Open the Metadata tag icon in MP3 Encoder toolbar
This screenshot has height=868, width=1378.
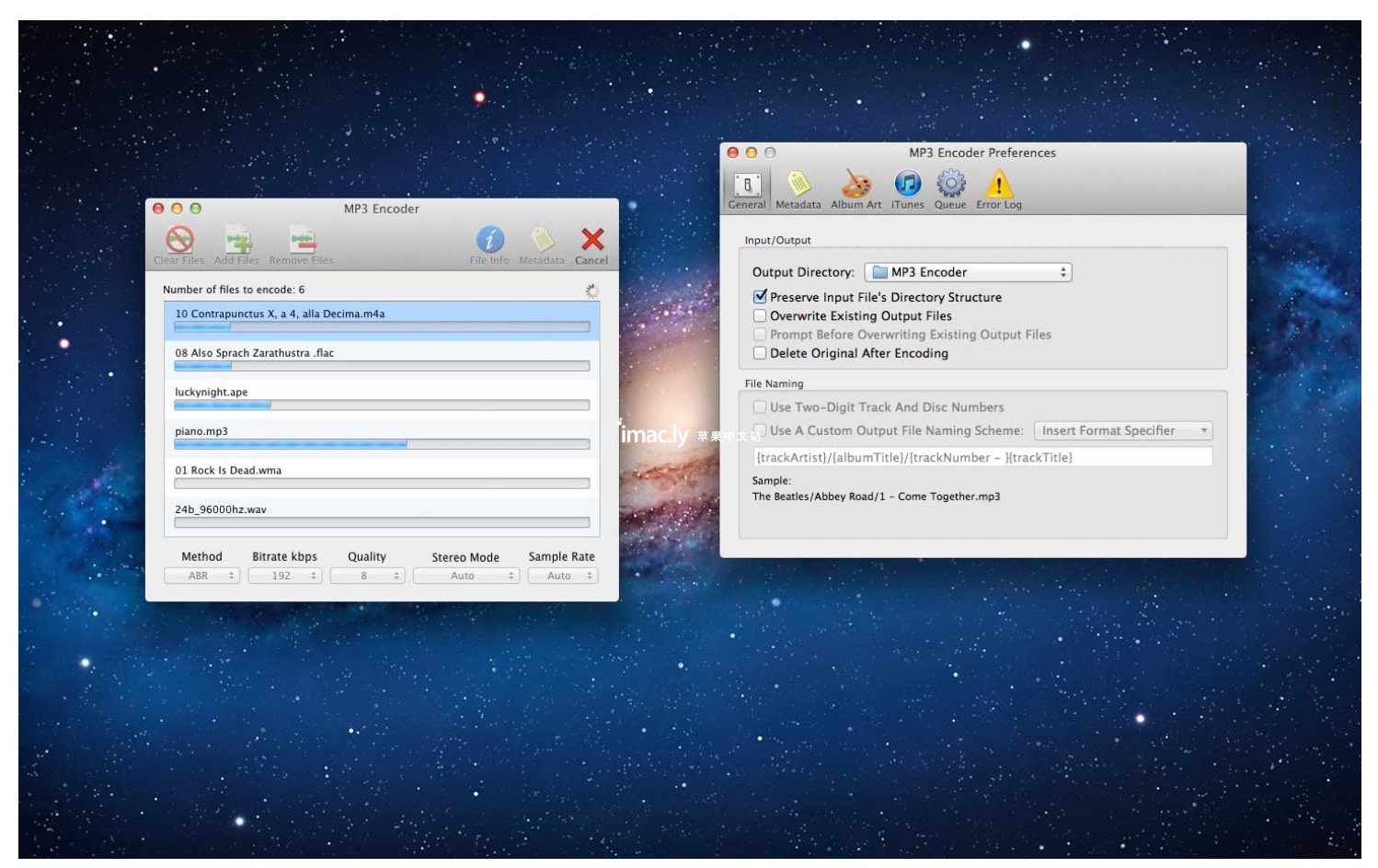click(542, 240)
